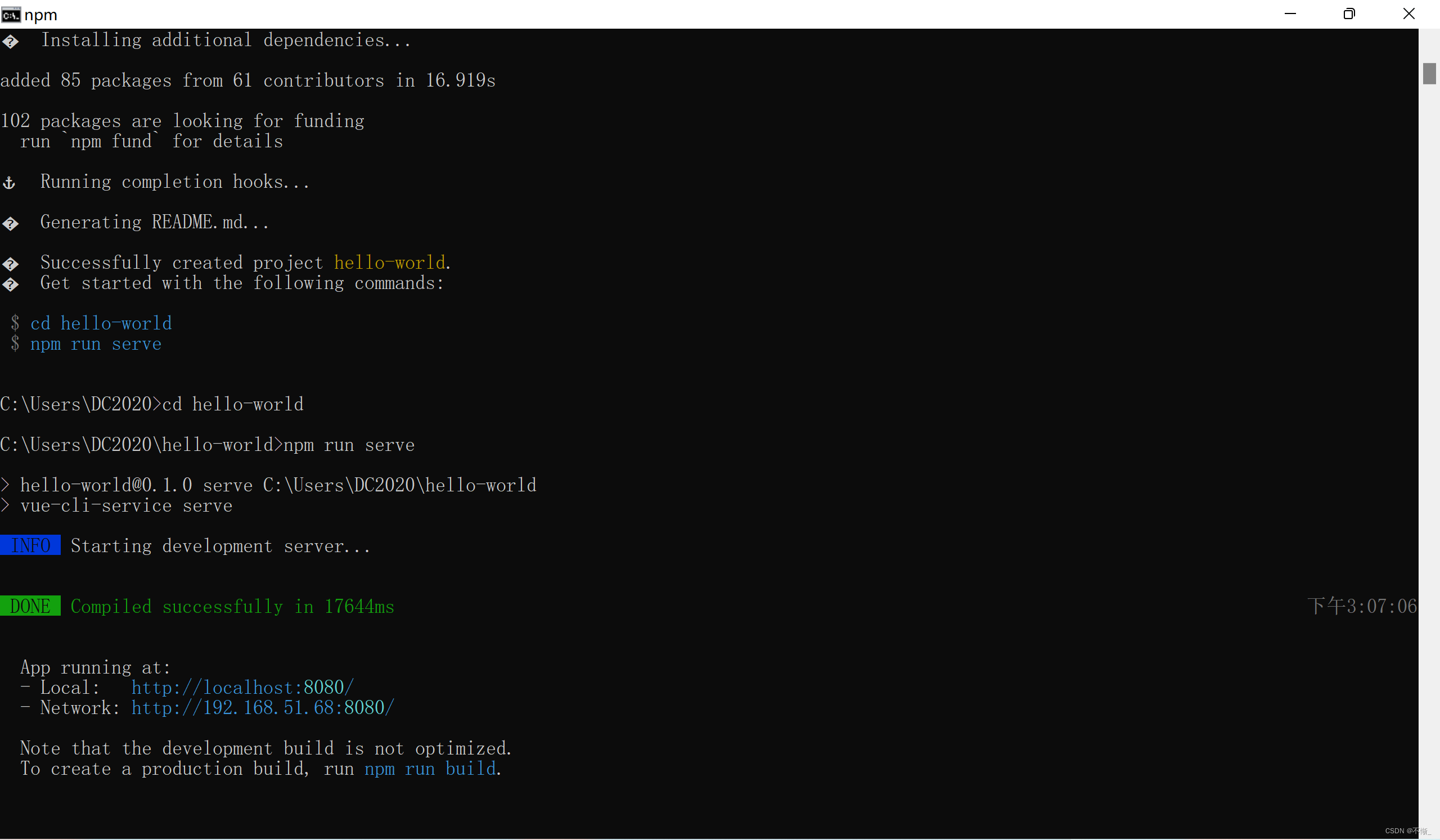The height and width of the screenshot is (840, 1440).
Task: Click 'Get started with the following commands:' line
Action: tap(242, 283)
